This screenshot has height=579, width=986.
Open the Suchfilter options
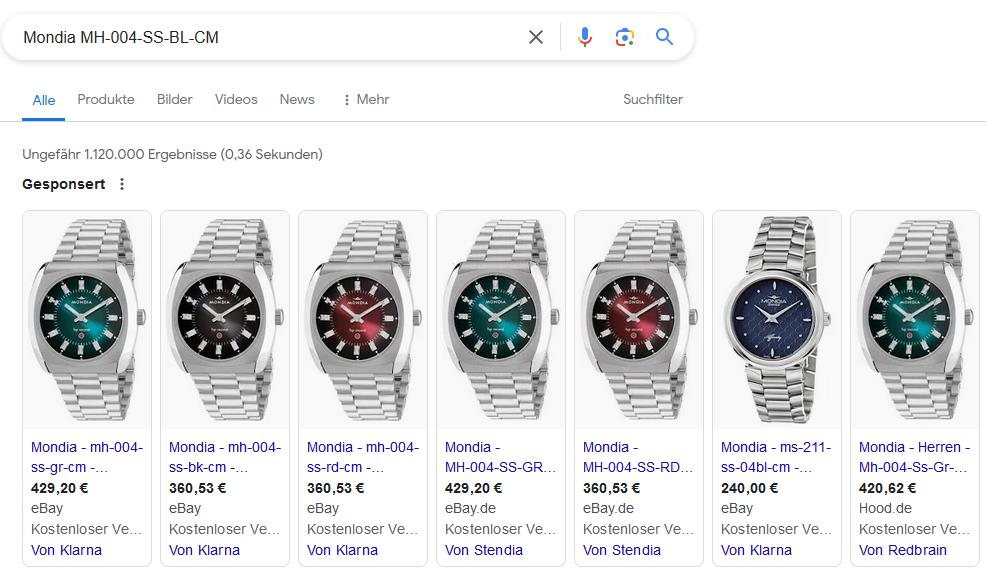pos(652,99)
